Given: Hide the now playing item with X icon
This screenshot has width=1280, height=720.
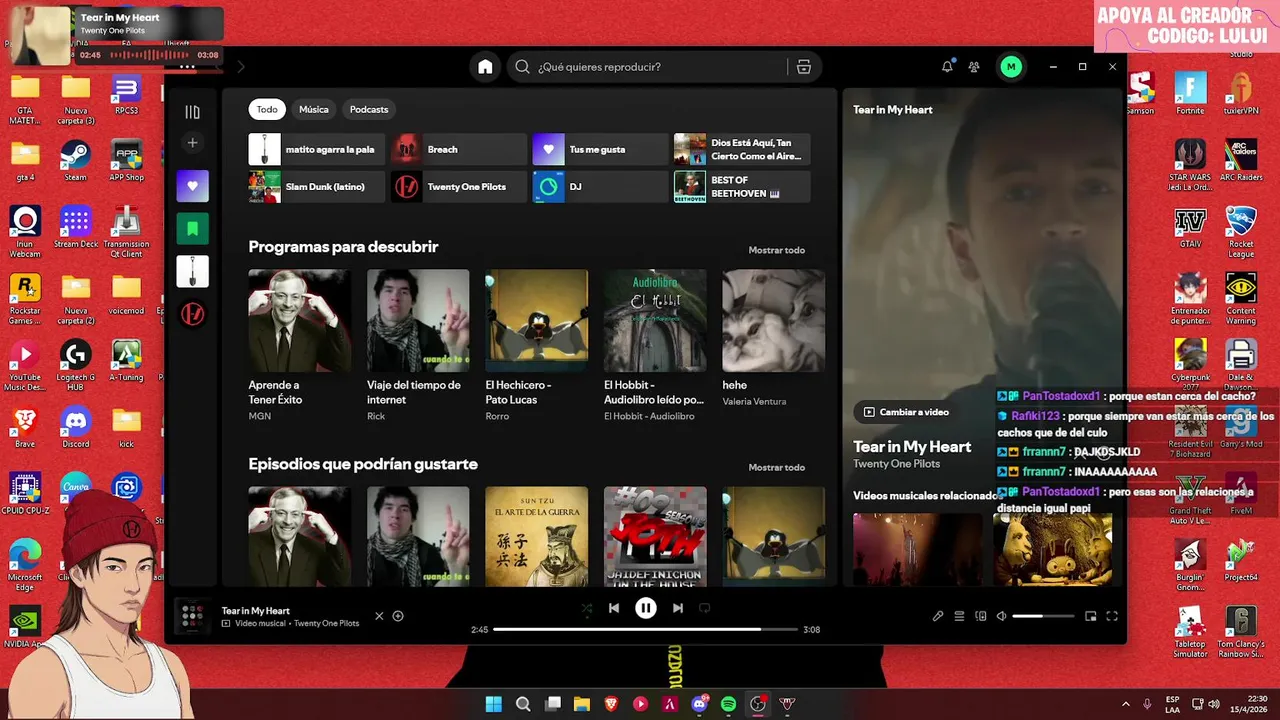Looking at the screenshot, I should pos(379,616).
